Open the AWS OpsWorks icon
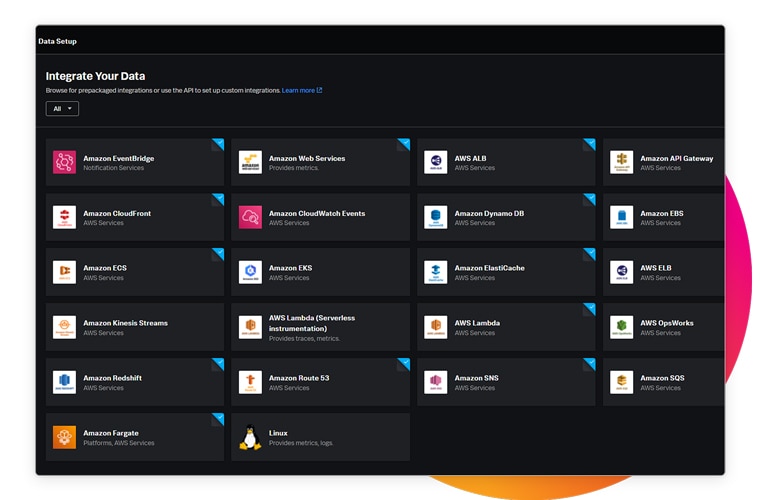 pyautogui.click(x=621, y=327)
